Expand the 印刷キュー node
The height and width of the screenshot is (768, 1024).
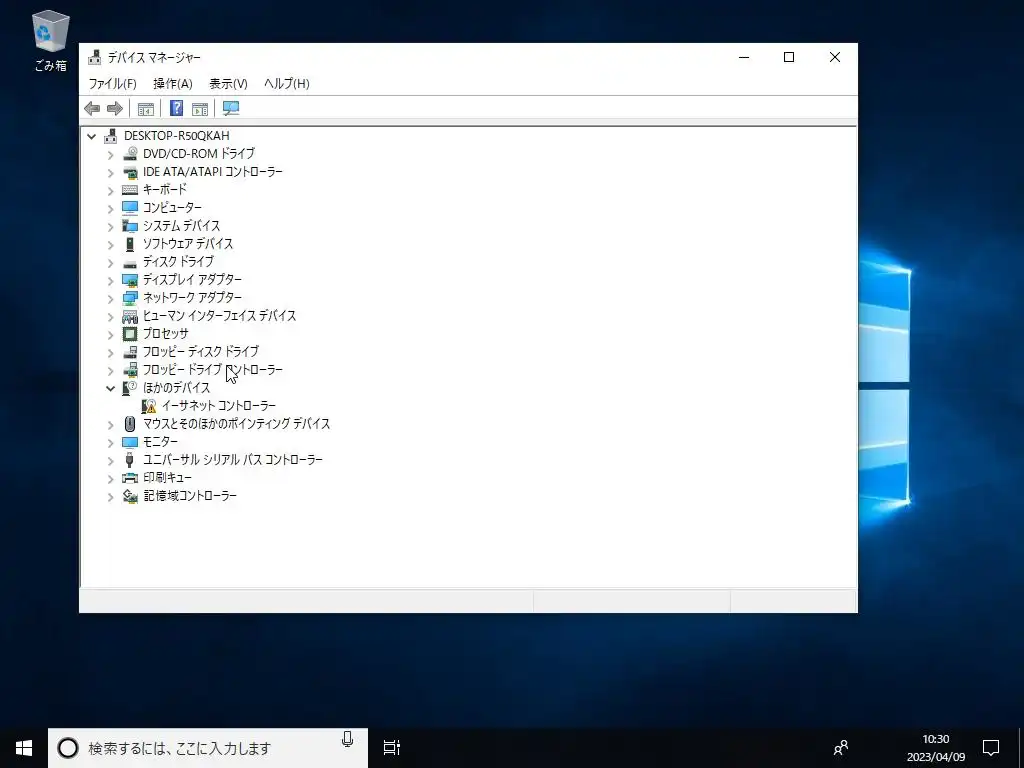tap(110, 479)
